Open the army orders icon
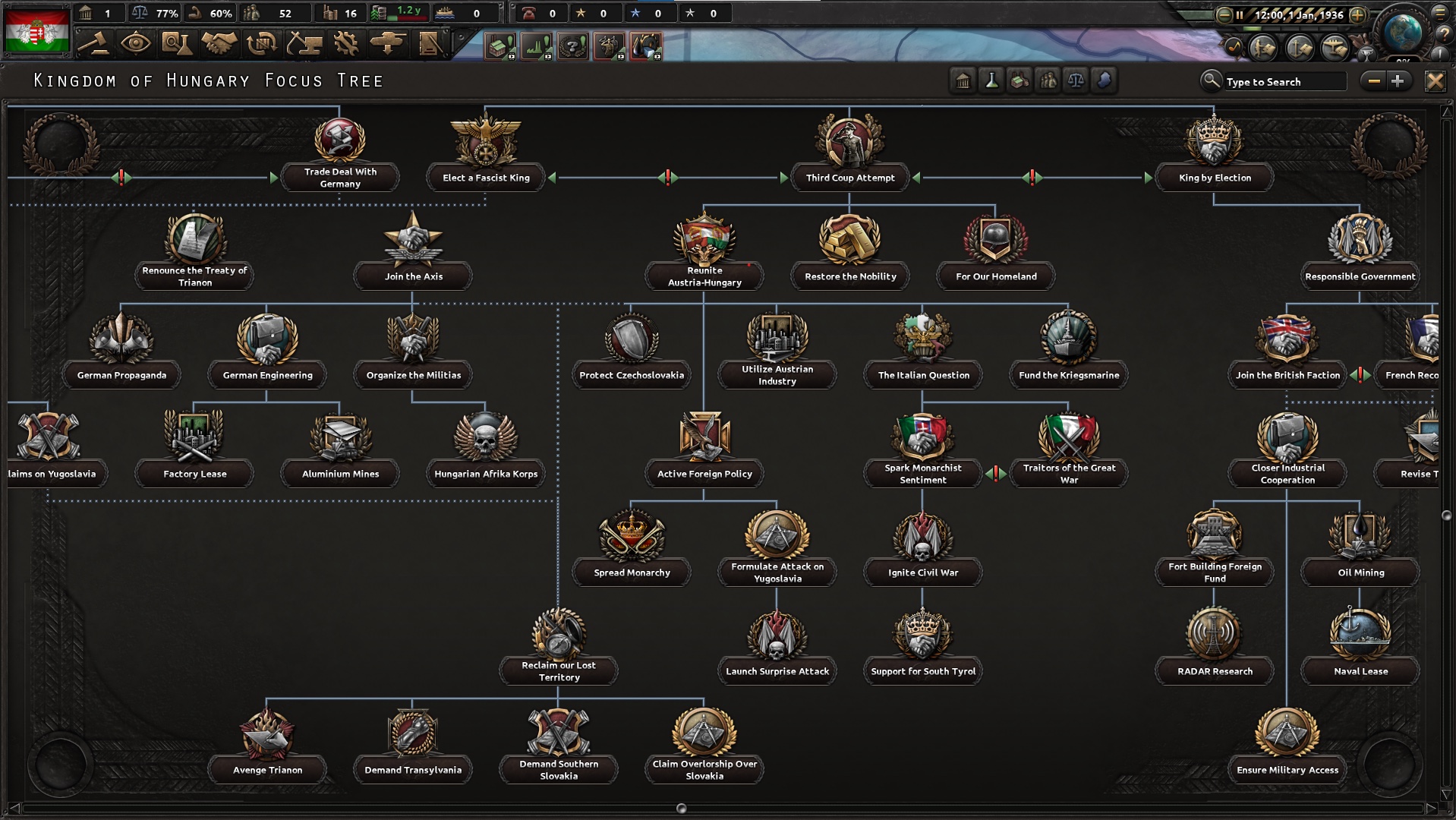The image size is (1456, 820). (x=1263, y=48)
